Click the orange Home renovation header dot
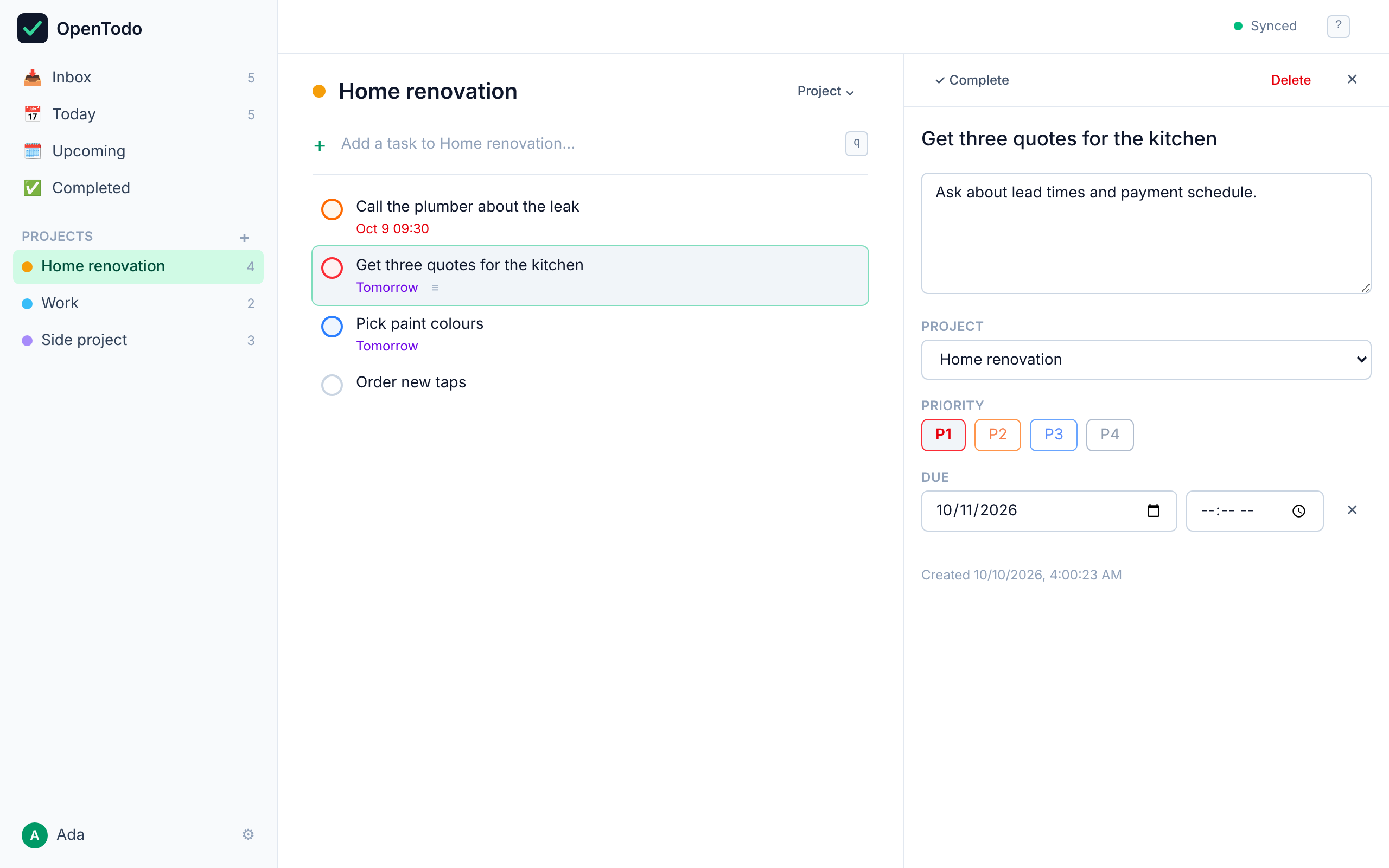Viewport: 1389px width, 868px height. (319, 91)
